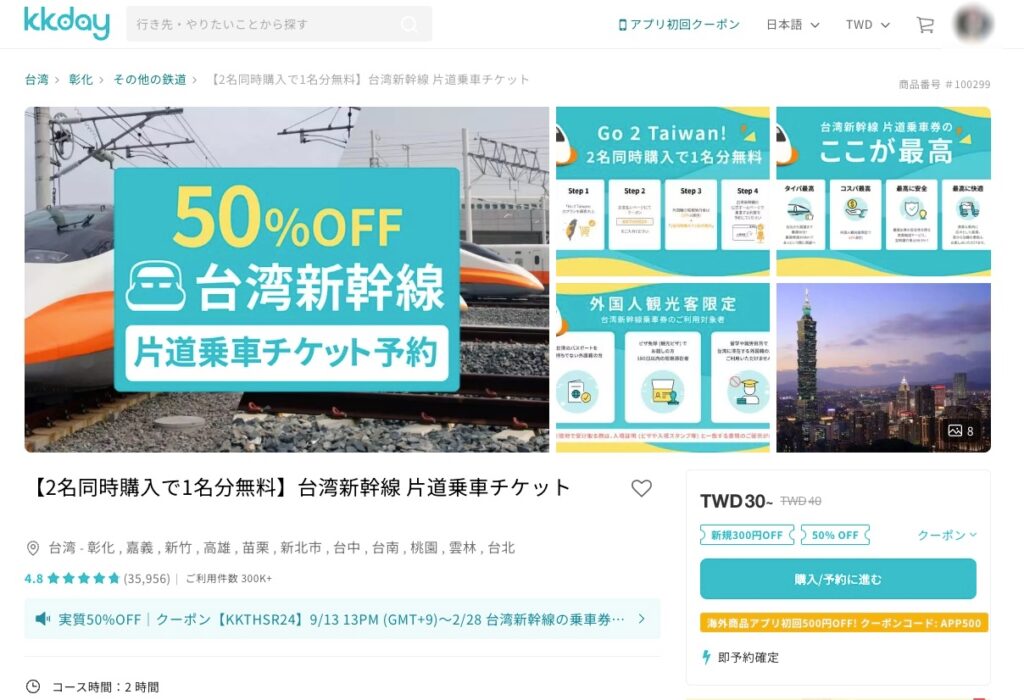
Task: Click the 購入/予約に進む button
Action: 838,579
